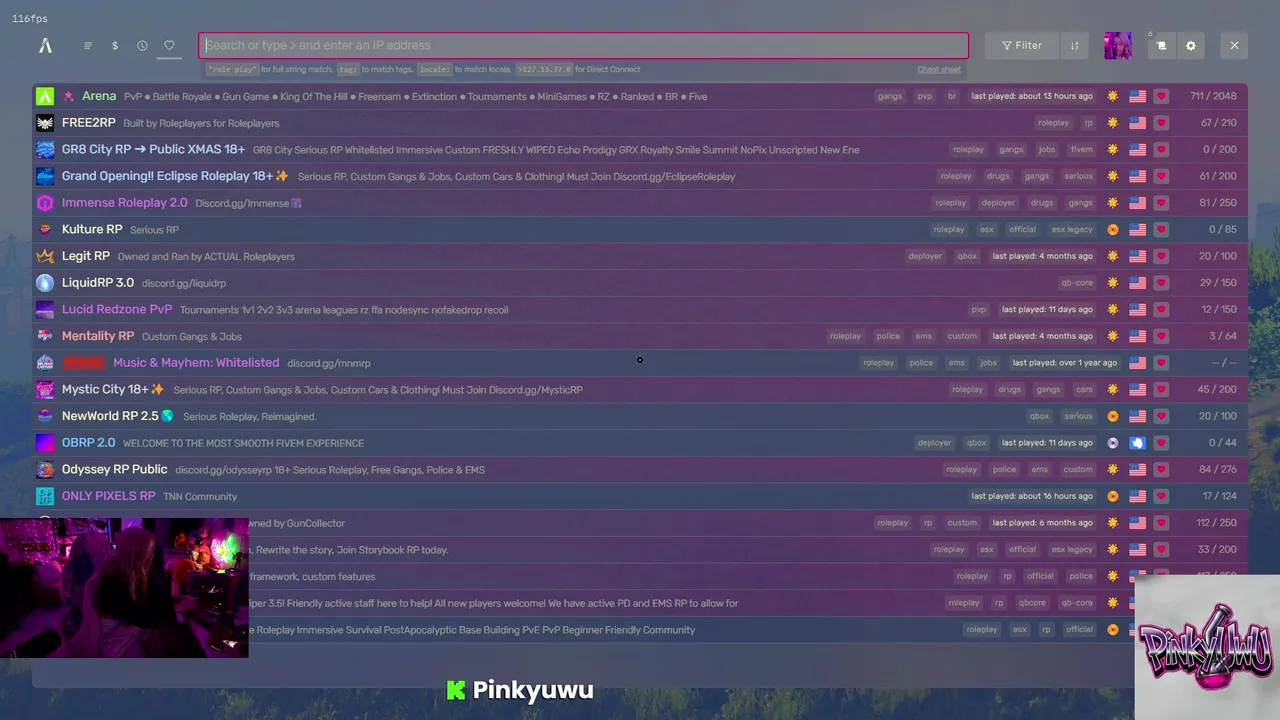Screen dimensions: 1280x720
Task: Select the 'br' tag on Arena row
Action: (952, 96)
